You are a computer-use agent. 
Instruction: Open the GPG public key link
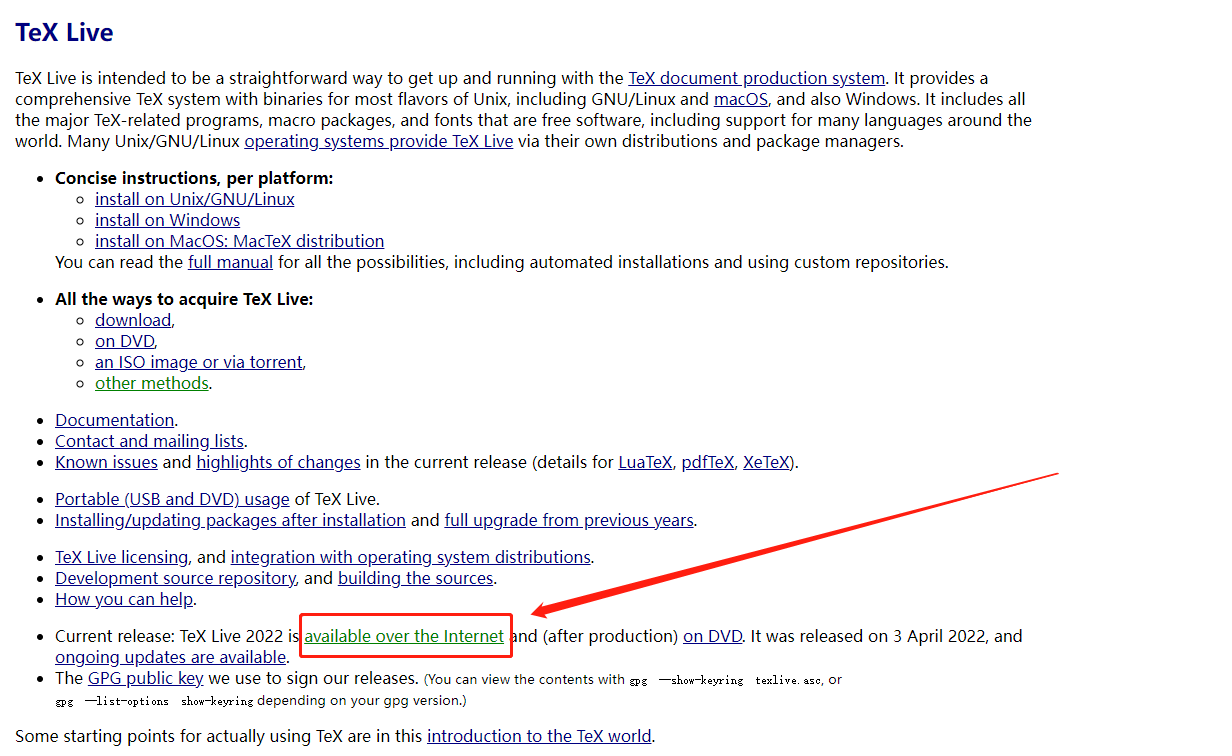pyautogui.click(x=146, y=678)
